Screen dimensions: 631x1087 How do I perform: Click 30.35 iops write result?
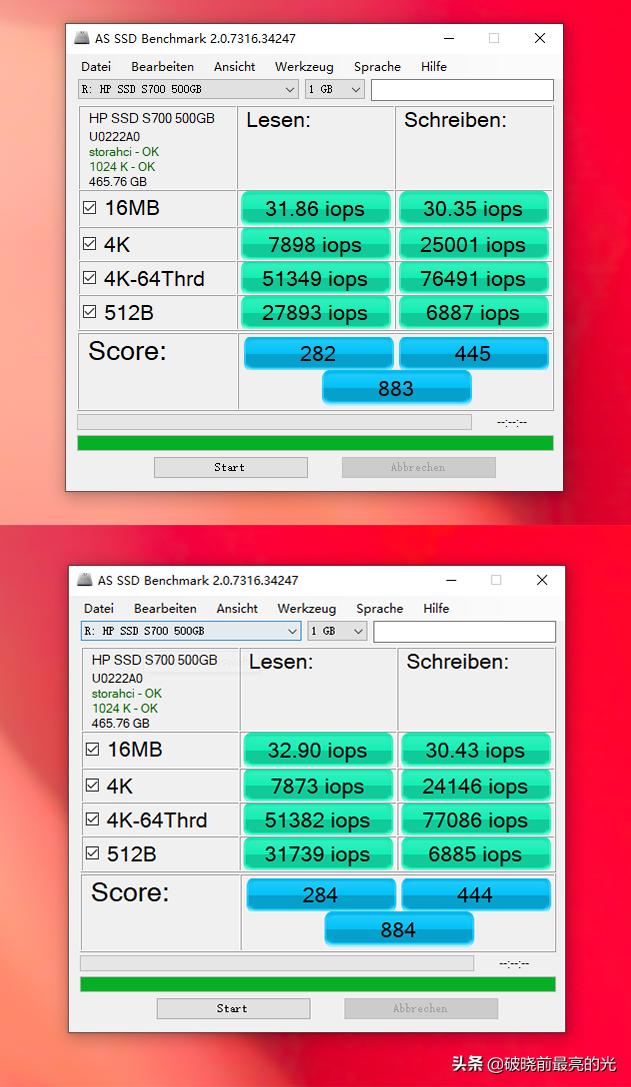pos(473,209)
